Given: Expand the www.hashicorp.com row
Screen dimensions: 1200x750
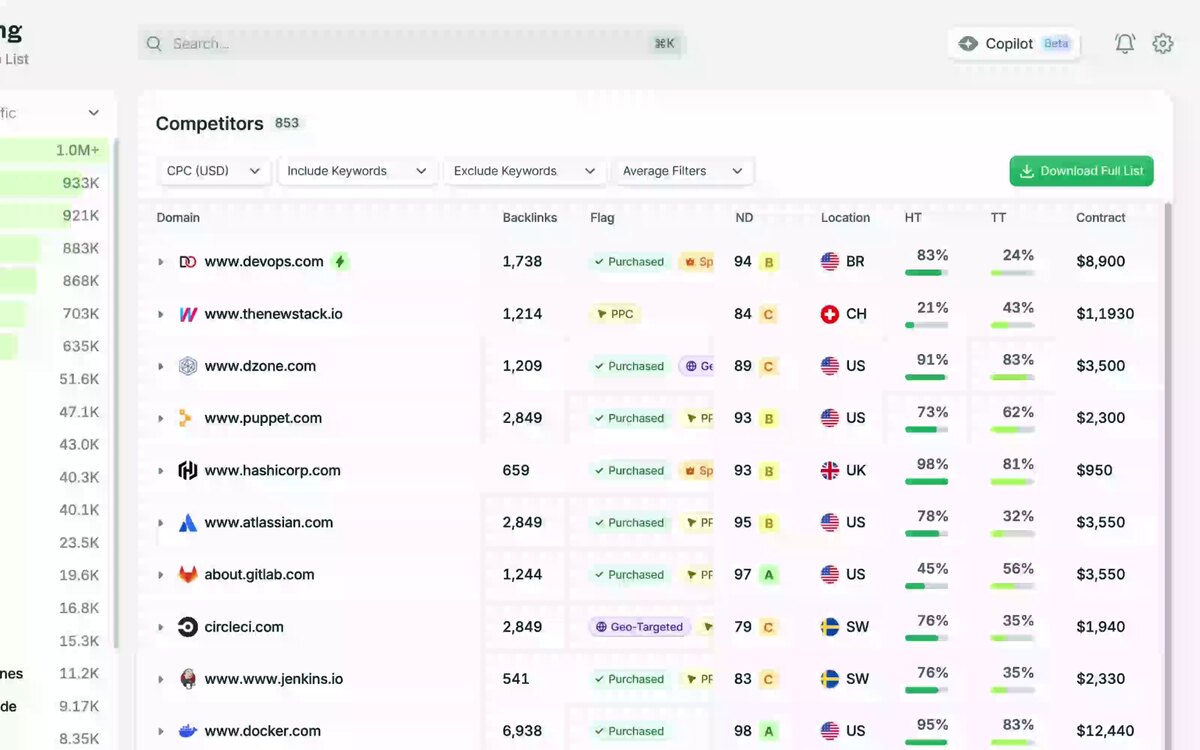Looking at the screenshot, I should coord(161,470).
